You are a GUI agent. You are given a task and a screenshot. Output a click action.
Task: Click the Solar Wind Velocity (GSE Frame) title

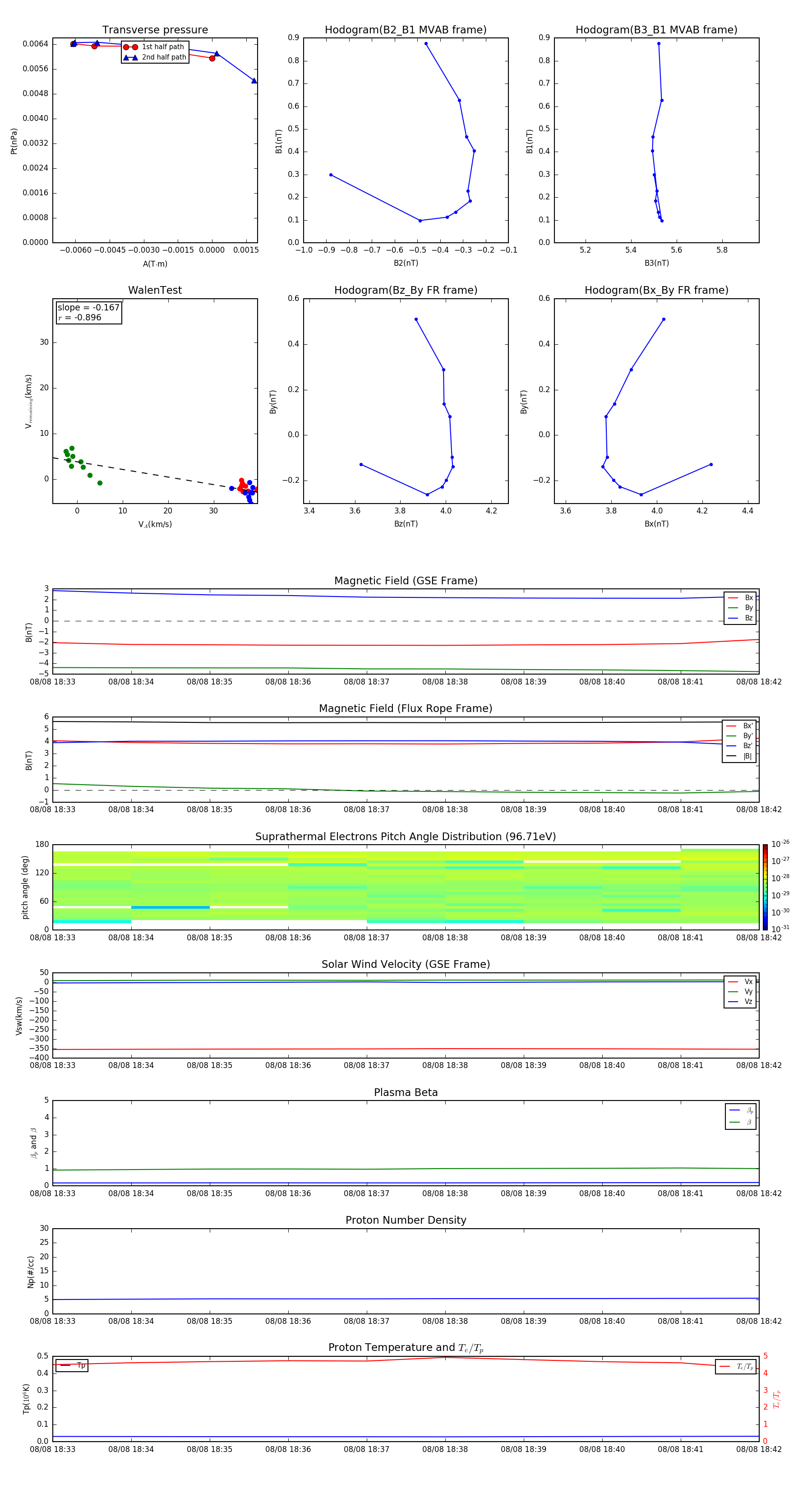click(x=406, y=964)
